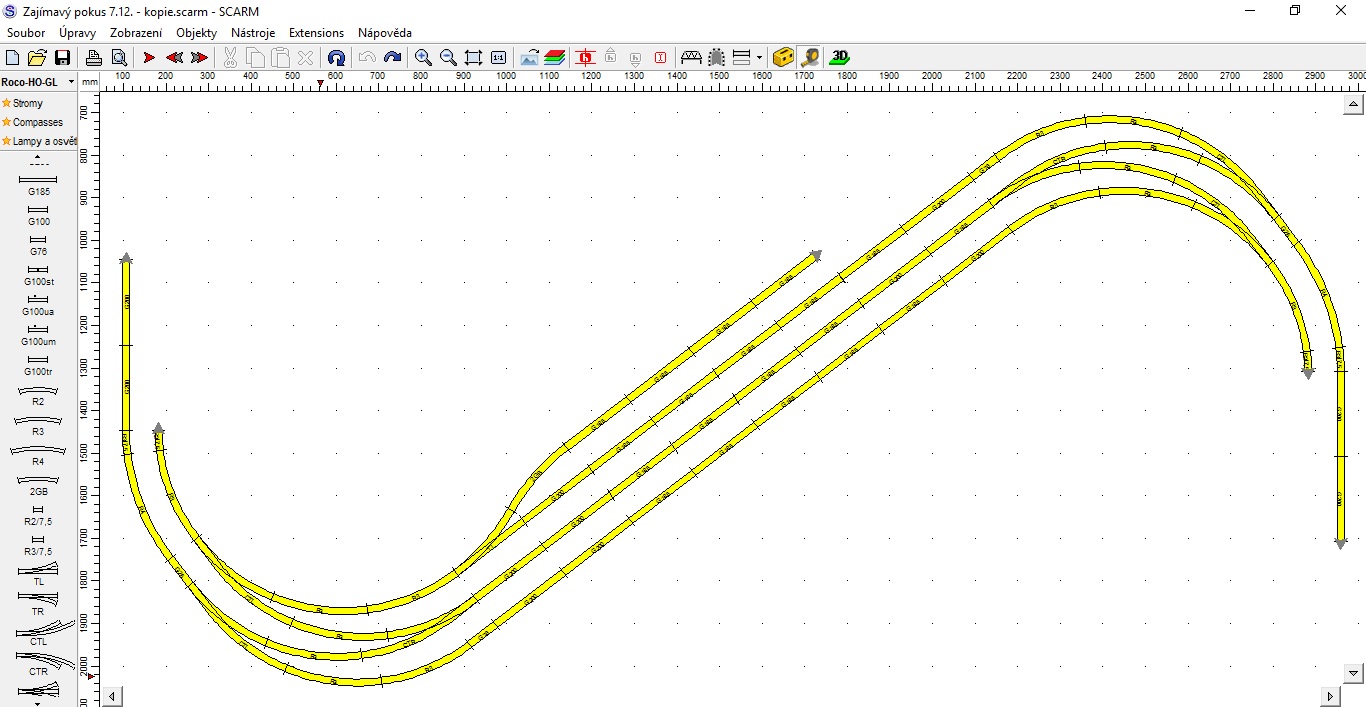Viewport: 1366px width, 707px height.
Task: Click the Zoom Out magnifier icon
Action: click(x=448, y=58)
